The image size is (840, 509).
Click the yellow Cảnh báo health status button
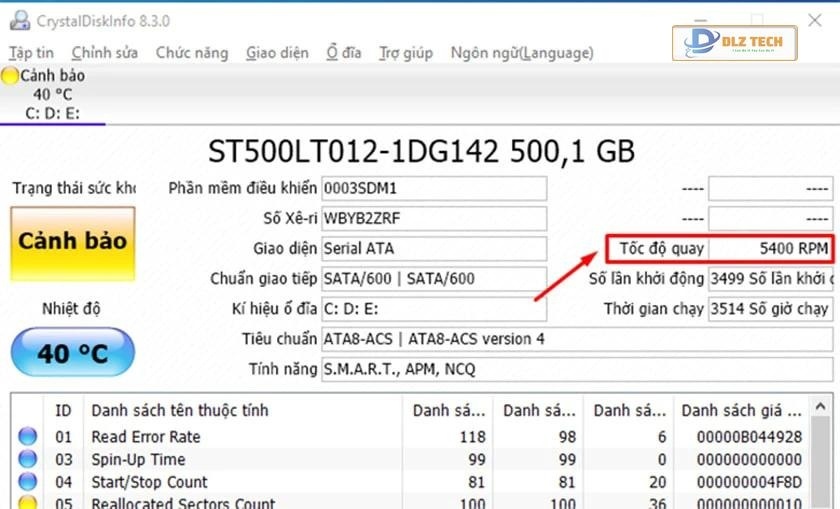click(x=73, y=244)
